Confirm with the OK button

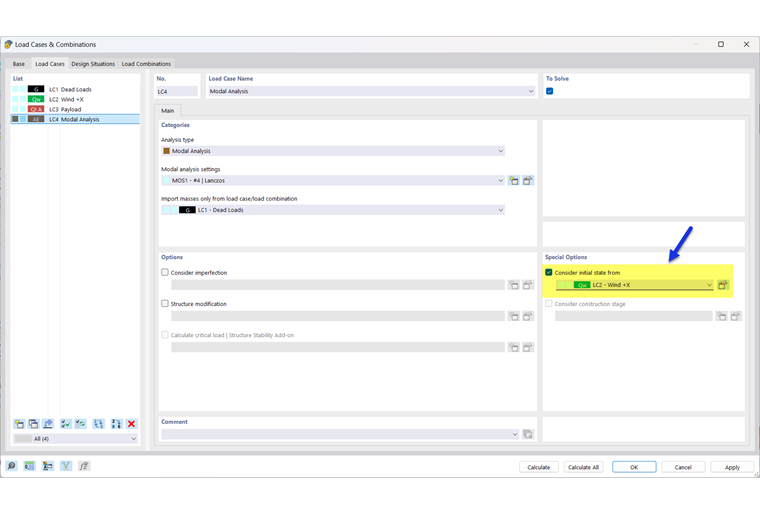634,467
